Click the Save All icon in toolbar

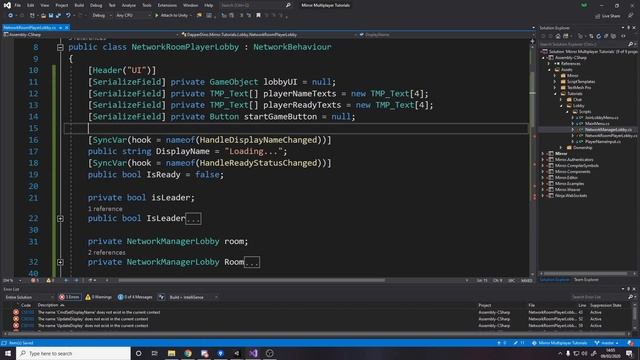[58, 16]
